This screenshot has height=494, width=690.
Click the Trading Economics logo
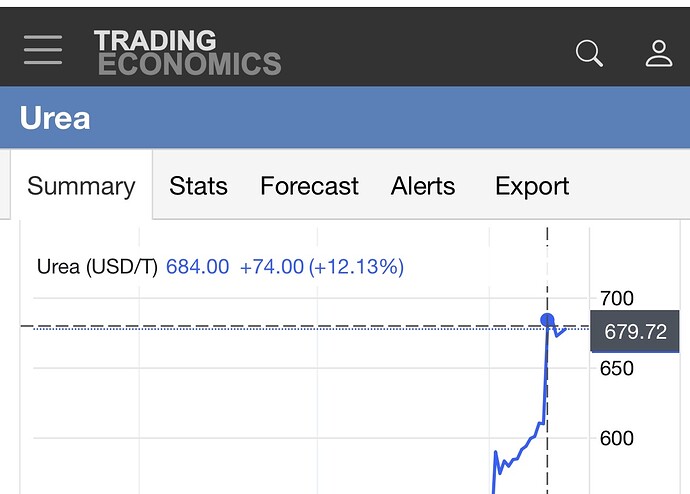tap(188, 53)
